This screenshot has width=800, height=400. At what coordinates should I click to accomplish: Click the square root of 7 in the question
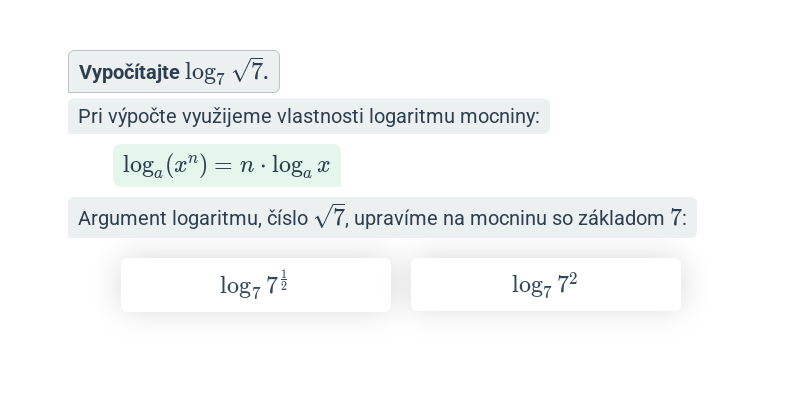247,70
